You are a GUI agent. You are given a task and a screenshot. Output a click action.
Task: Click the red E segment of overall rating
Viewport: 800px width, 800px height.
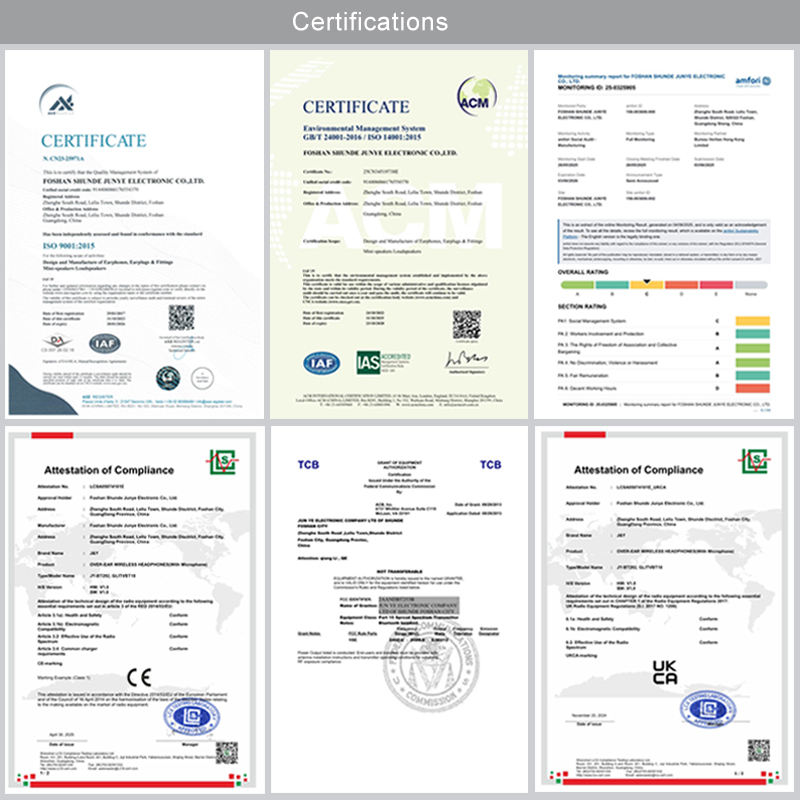point(716,285)
